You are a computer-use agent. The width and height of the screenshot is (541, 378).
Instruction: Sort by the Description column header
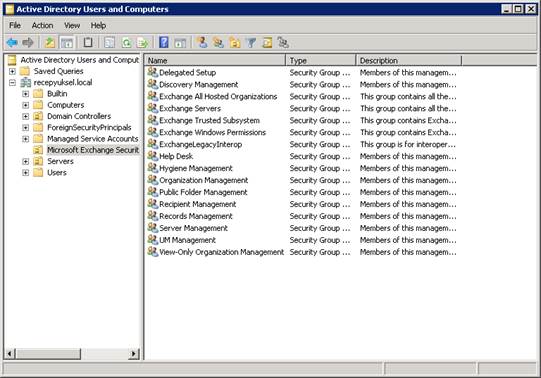409,61
